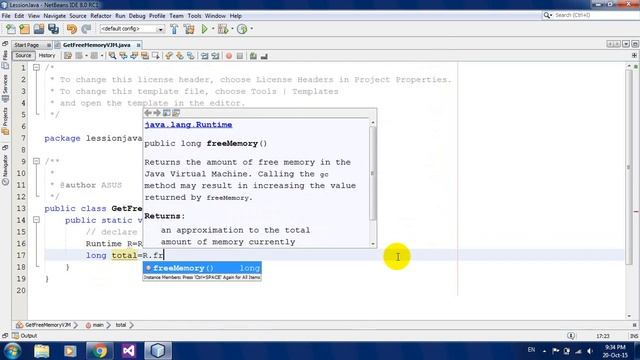The width and height of the screenshot is (640, 360).
Task: Click the New File toolbar icon
Action: [x=11, y=29]
